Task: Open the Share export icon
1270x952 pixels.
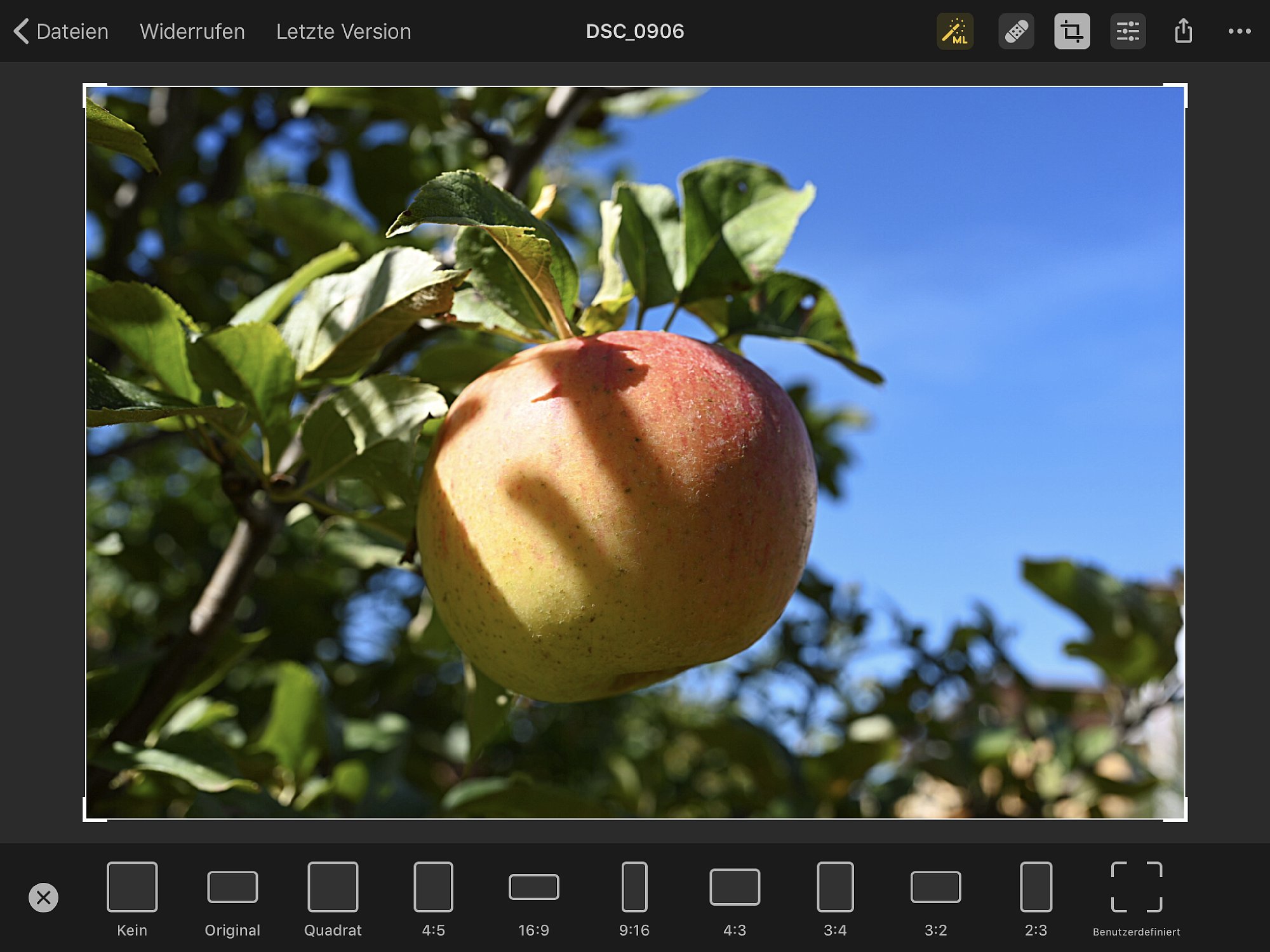Action: click(x=1183, y=31)
